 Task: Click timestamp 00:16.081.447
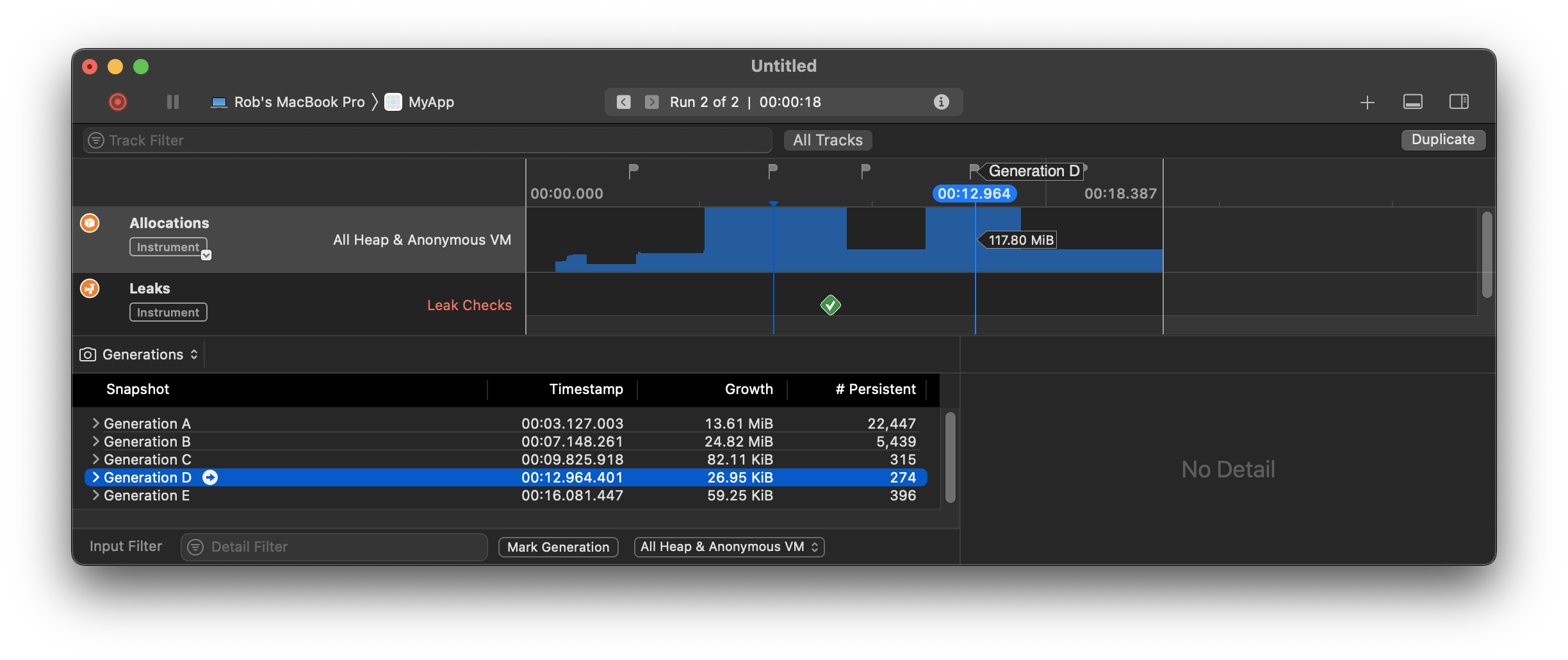[x=572, y=495]
